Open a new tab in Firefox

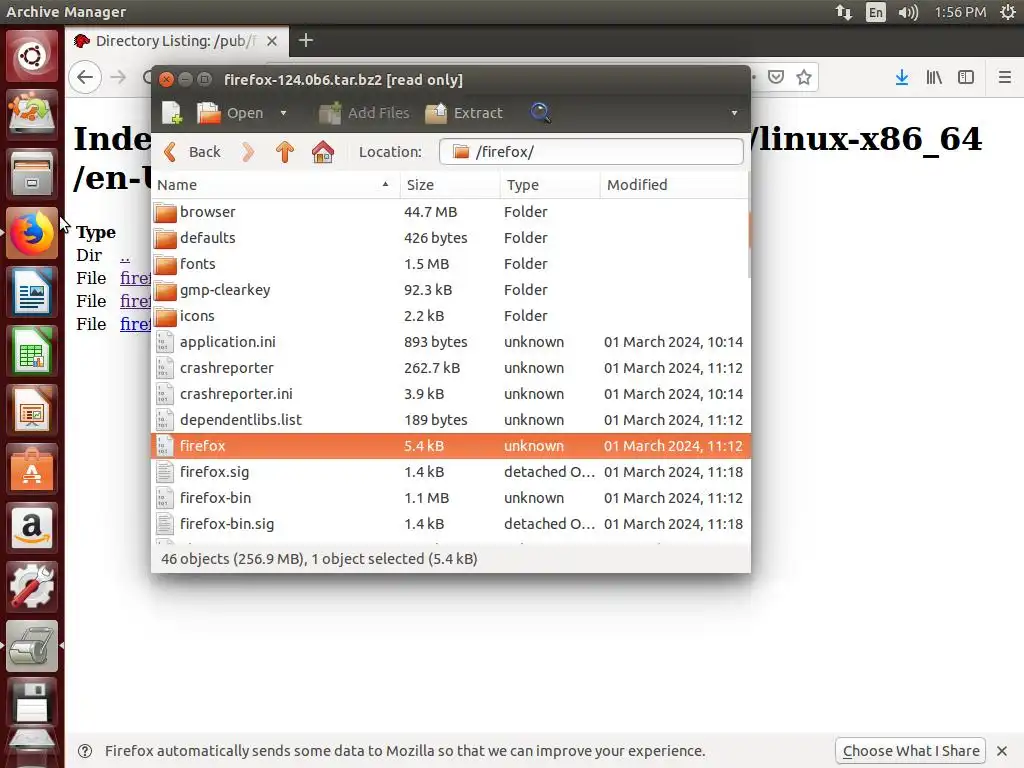[306, 40]
